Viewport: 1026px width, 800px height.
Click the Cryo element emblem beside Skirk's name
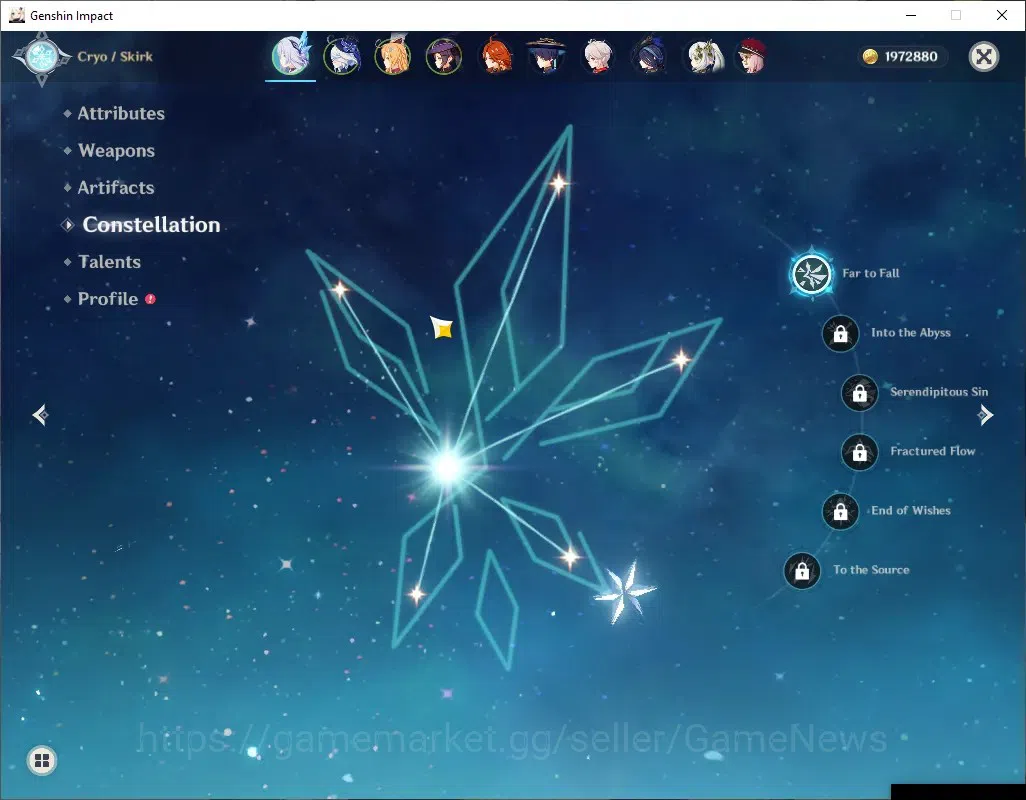[x=41, y=58]
